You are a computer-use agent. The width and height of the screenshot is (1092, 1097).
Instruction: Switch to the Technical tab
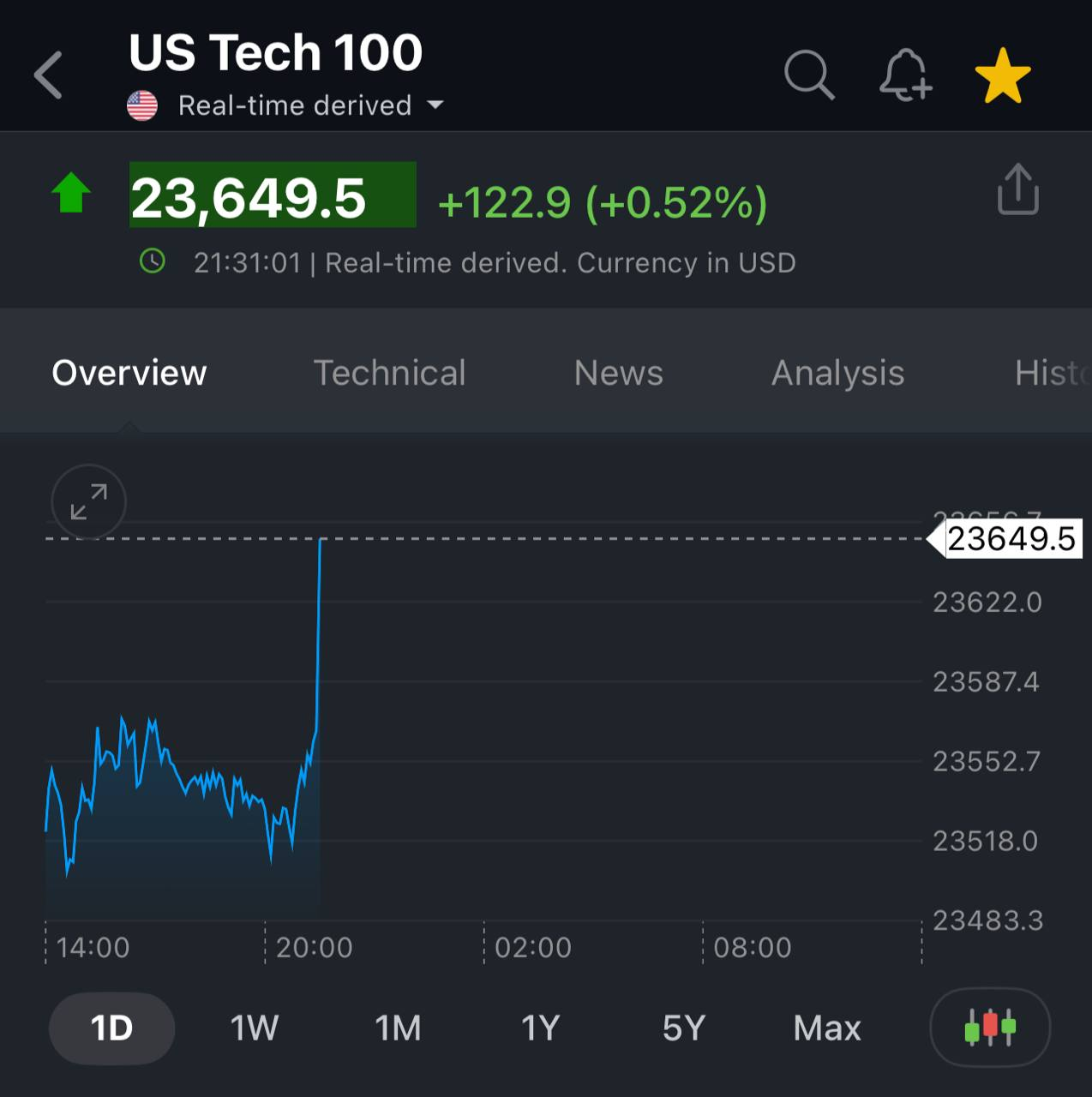click(x=389, y=373)
